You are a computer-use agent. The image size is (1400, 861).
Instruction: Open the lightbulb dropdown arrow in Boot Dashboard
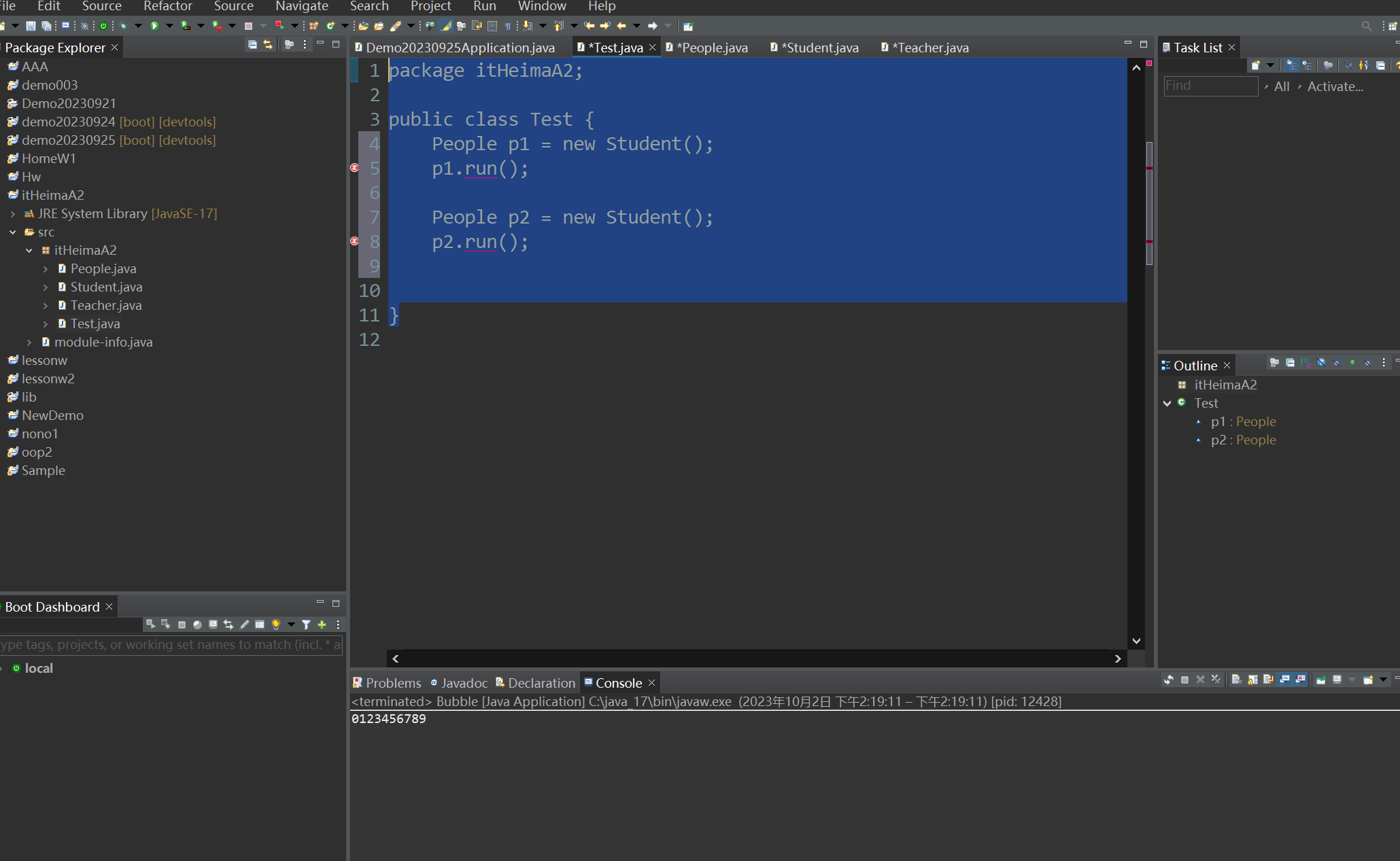[x=291, y=625]
